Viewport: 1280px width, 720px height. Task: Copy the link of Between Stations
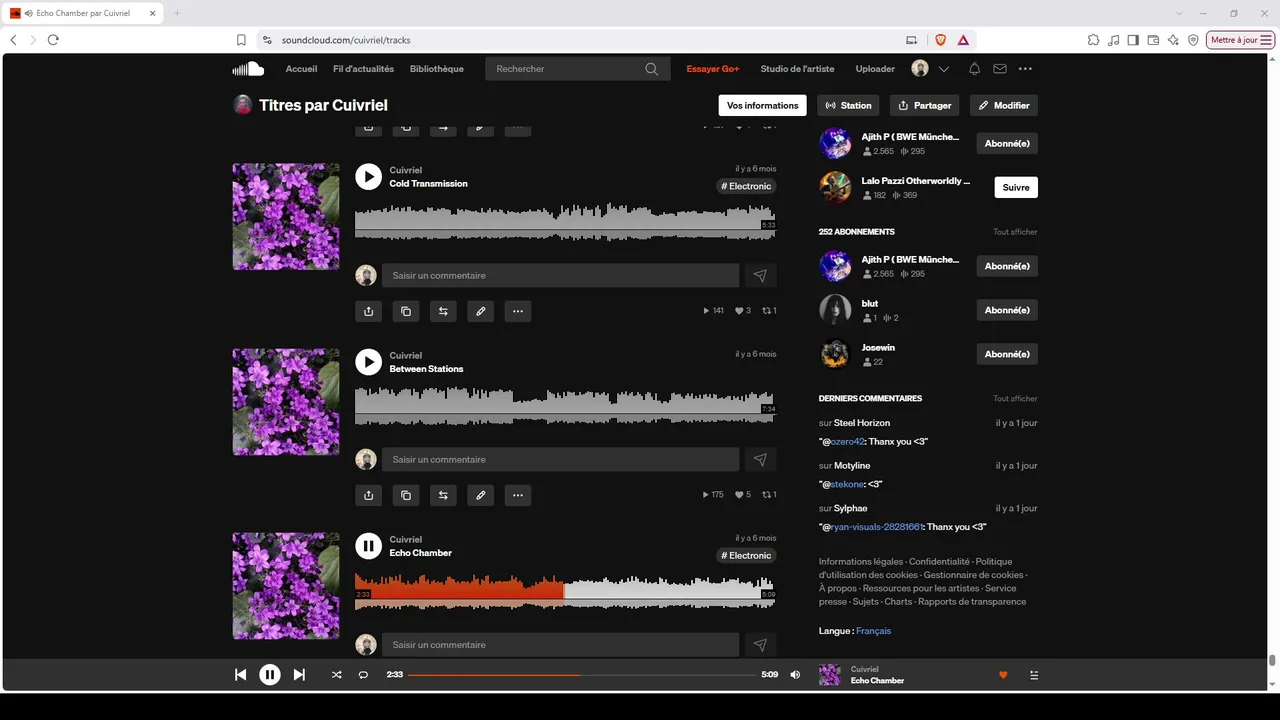pos(405,495)
